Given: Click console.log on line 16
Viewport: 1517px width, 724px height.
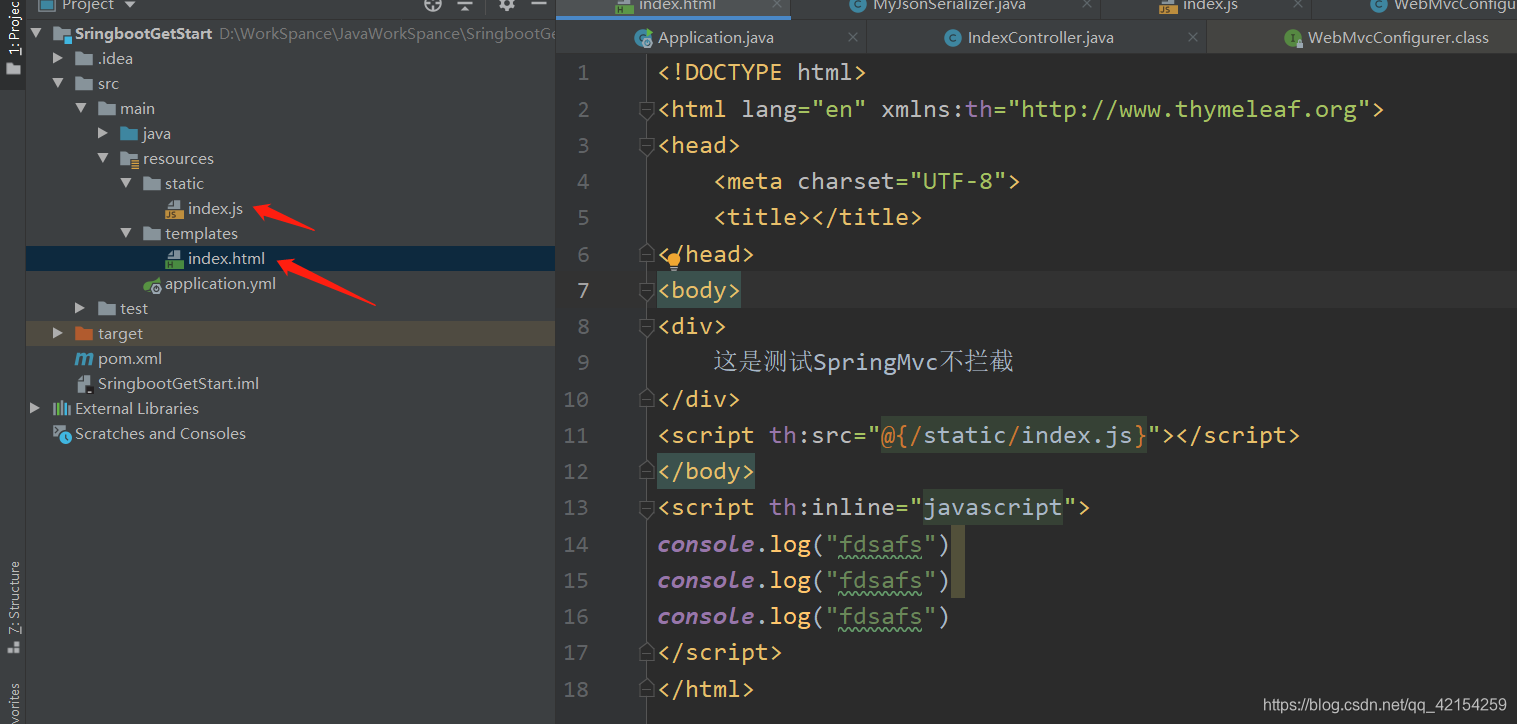Looking at the screenshot, I should [733, 617].
